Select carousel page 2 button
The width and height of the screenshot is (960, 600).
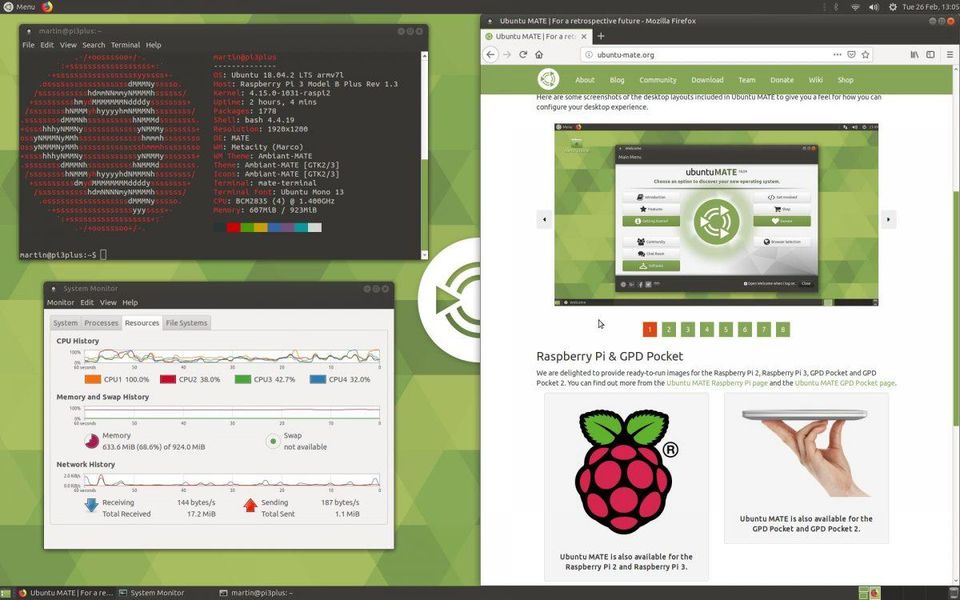(x=669, y=329)
